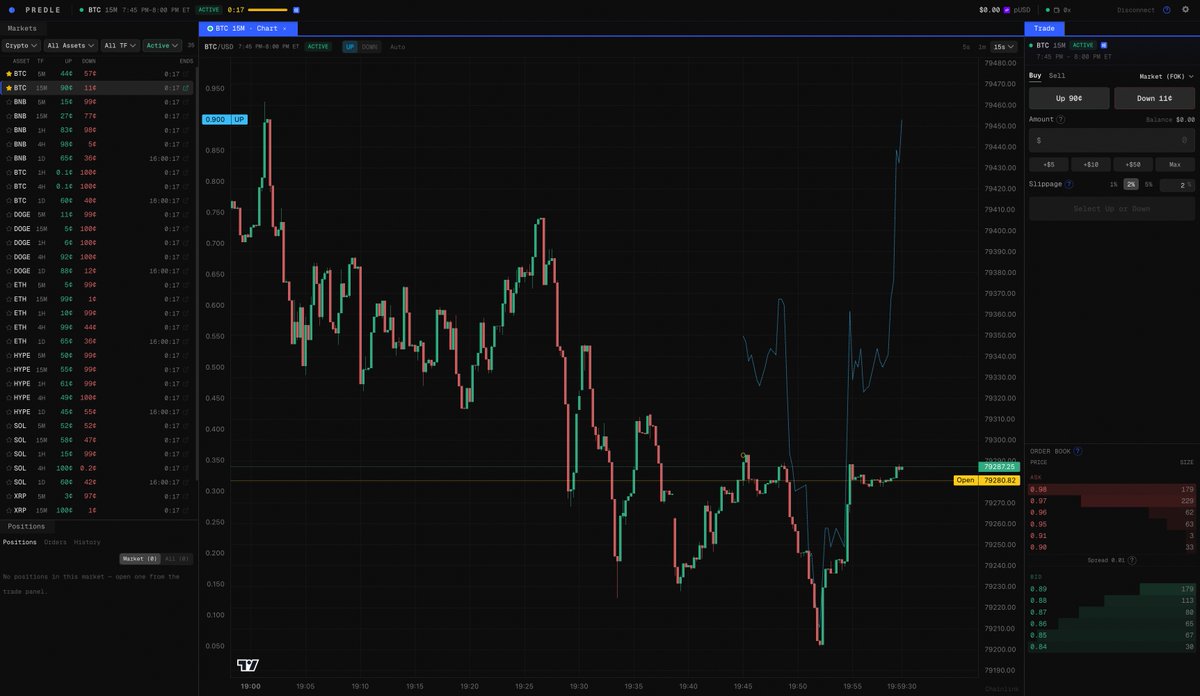Viewport: 1200px width, 696px height.
Task: Favorite the SOL 1D market star
Action: tap(9, 482)
